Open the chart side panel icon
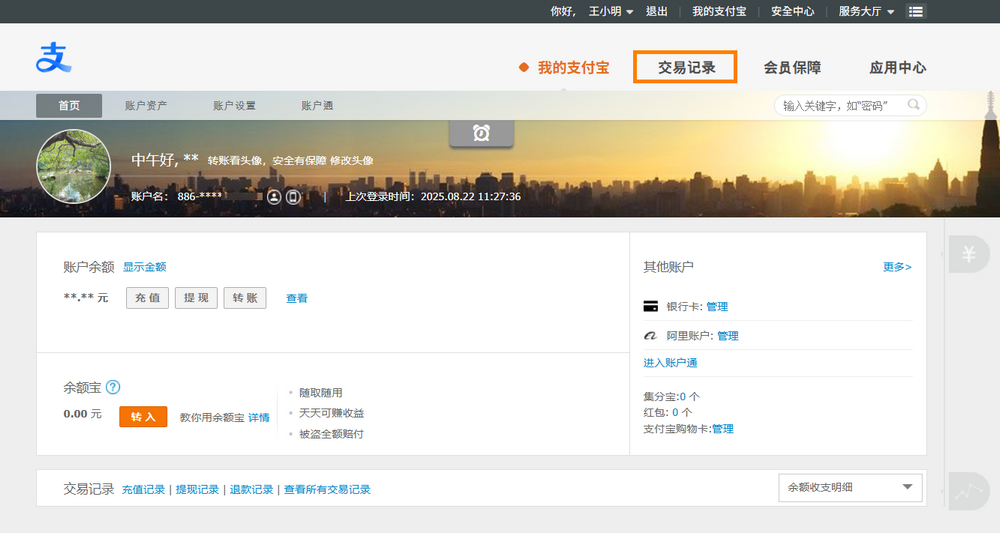Viewport: 1000px width, 533px height. (969, 491)
